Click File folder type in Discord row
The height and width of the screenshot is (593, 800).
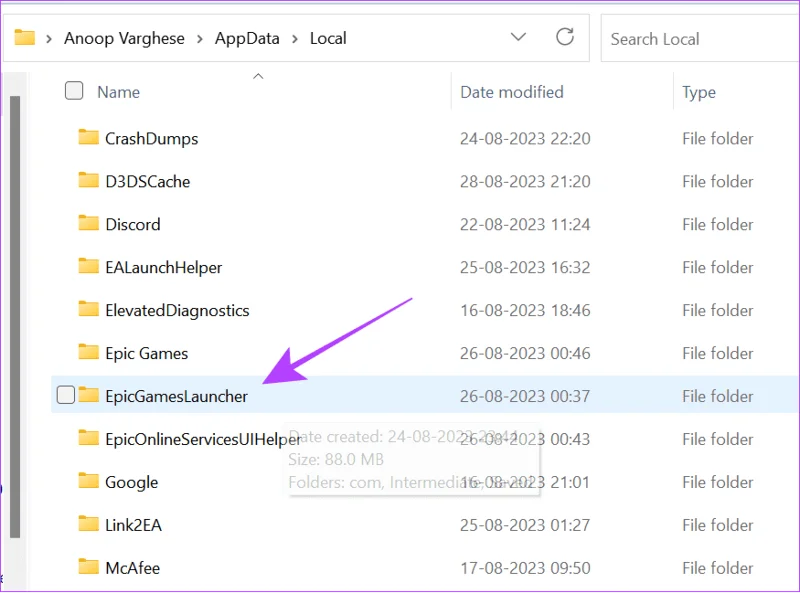pos(718,225)
